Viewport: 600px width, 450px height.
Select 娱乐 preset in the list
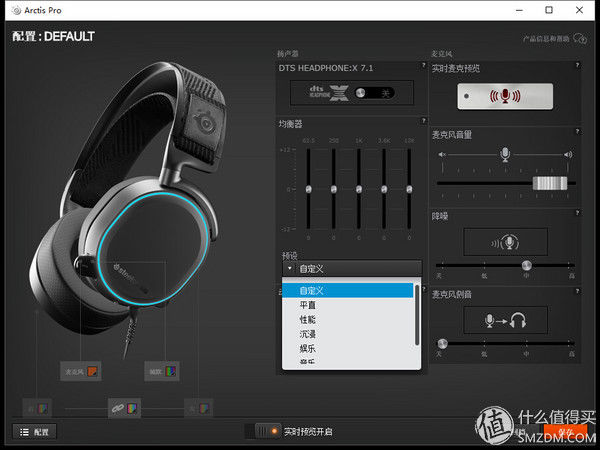click(x=347, y=349)
